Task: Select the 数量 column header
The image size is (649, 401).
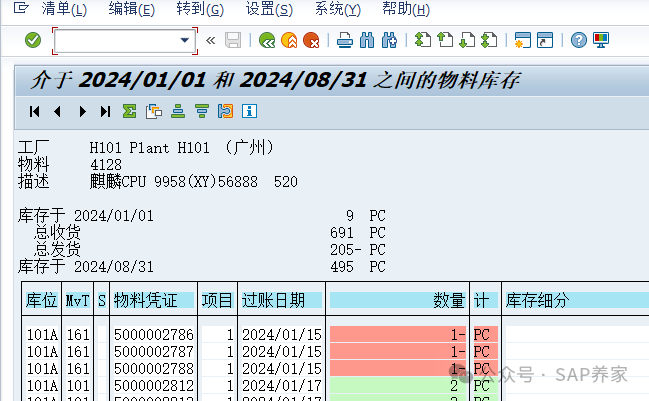Action: pyautogui.click(x=397, y=300)
